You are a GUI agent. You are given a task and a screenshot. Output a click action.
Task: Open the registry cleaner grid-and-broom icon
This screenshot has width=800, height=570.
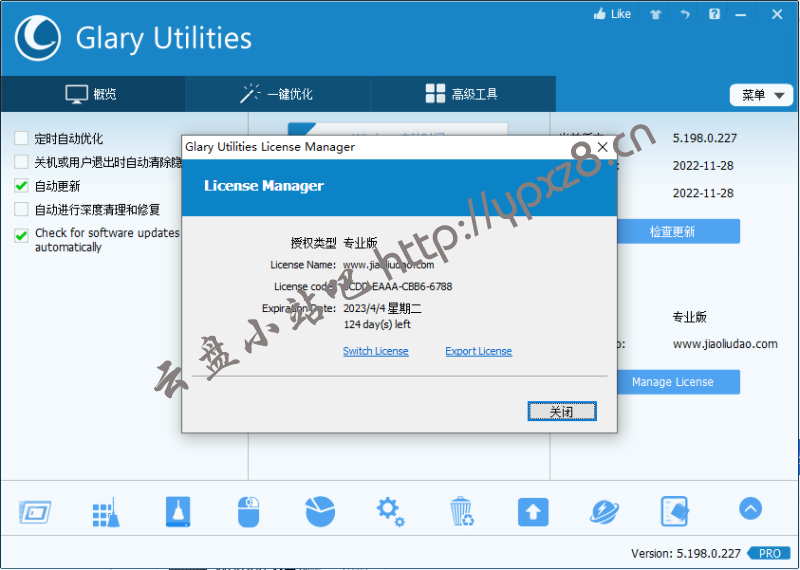point(106,512)
